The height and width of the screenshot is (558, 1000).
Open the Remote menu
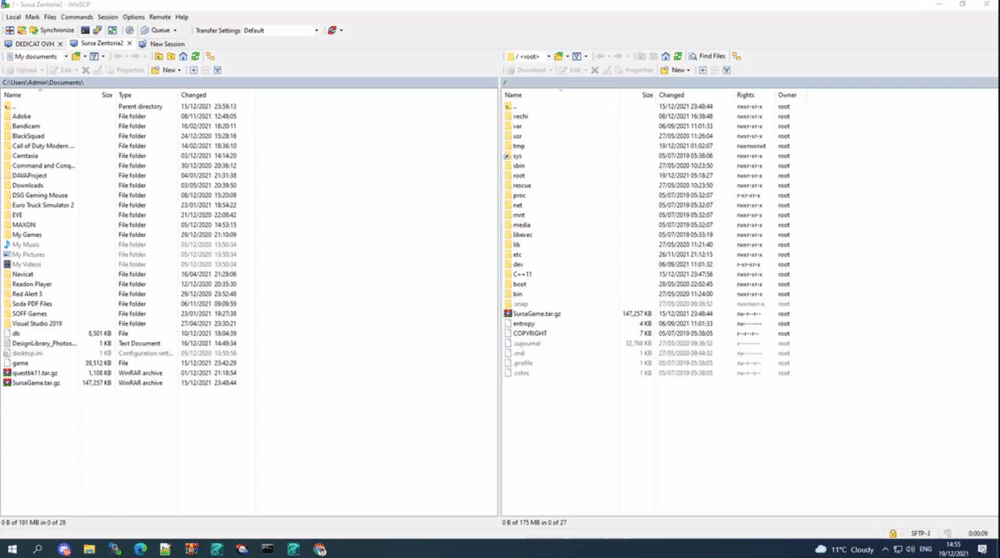(159, 17)
